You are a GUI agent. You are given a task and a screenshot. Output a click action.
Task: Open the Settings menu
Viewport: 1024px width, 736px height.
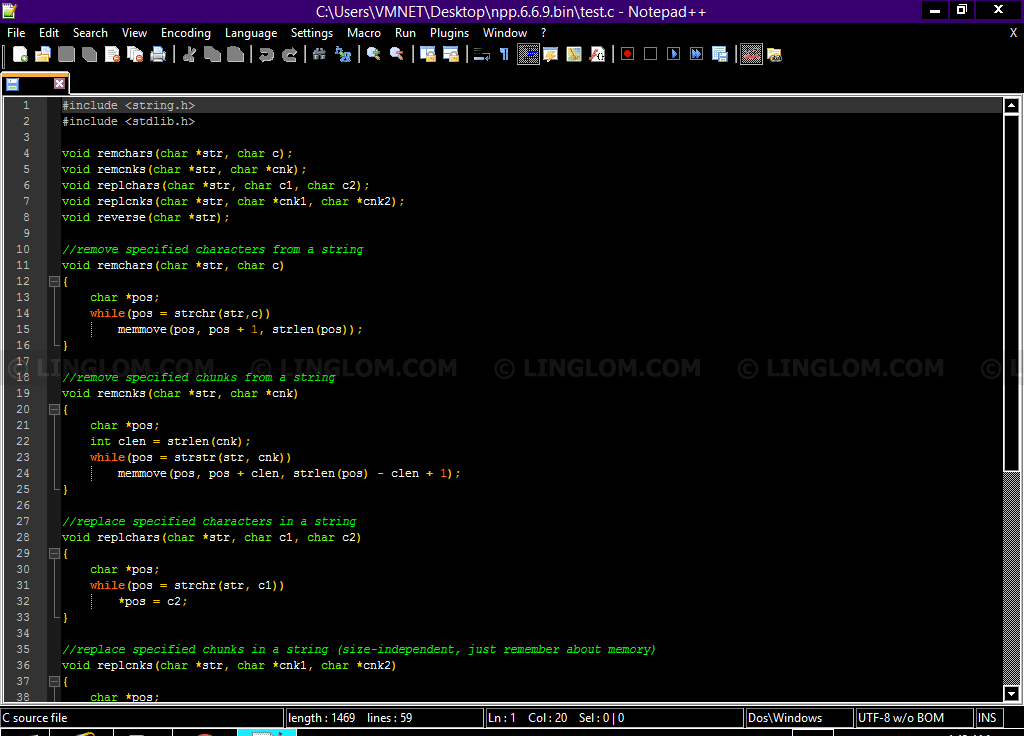tap(312, 33)
